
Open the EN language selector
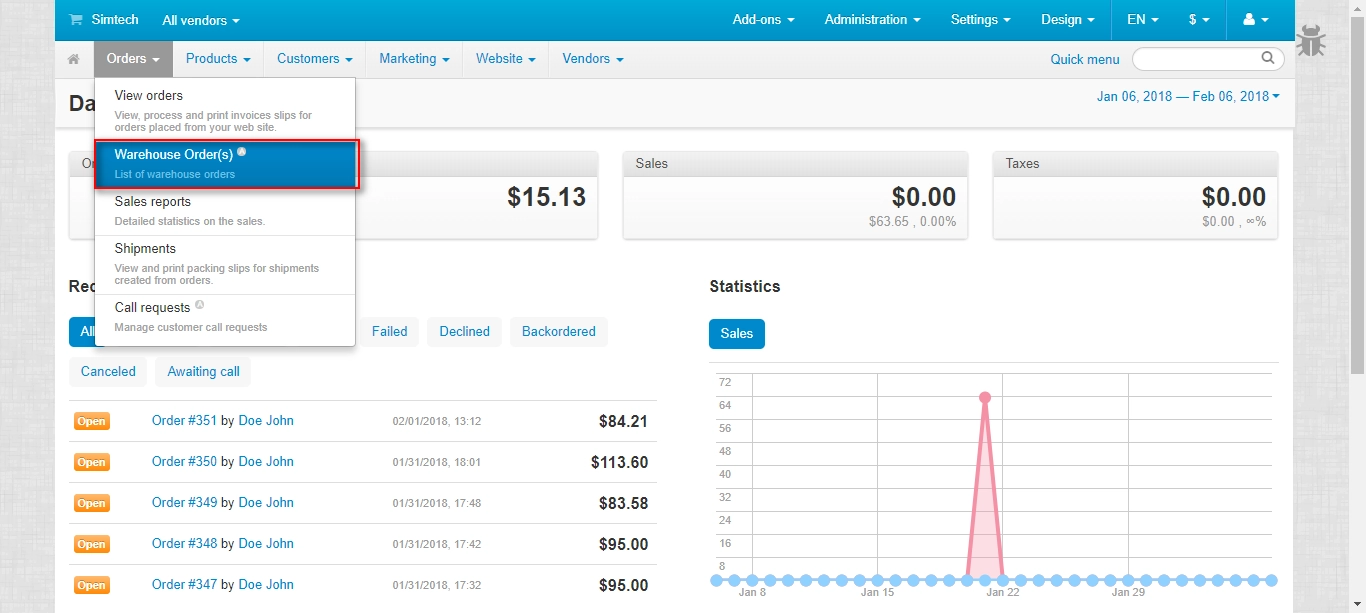[x=1143, y=20]
